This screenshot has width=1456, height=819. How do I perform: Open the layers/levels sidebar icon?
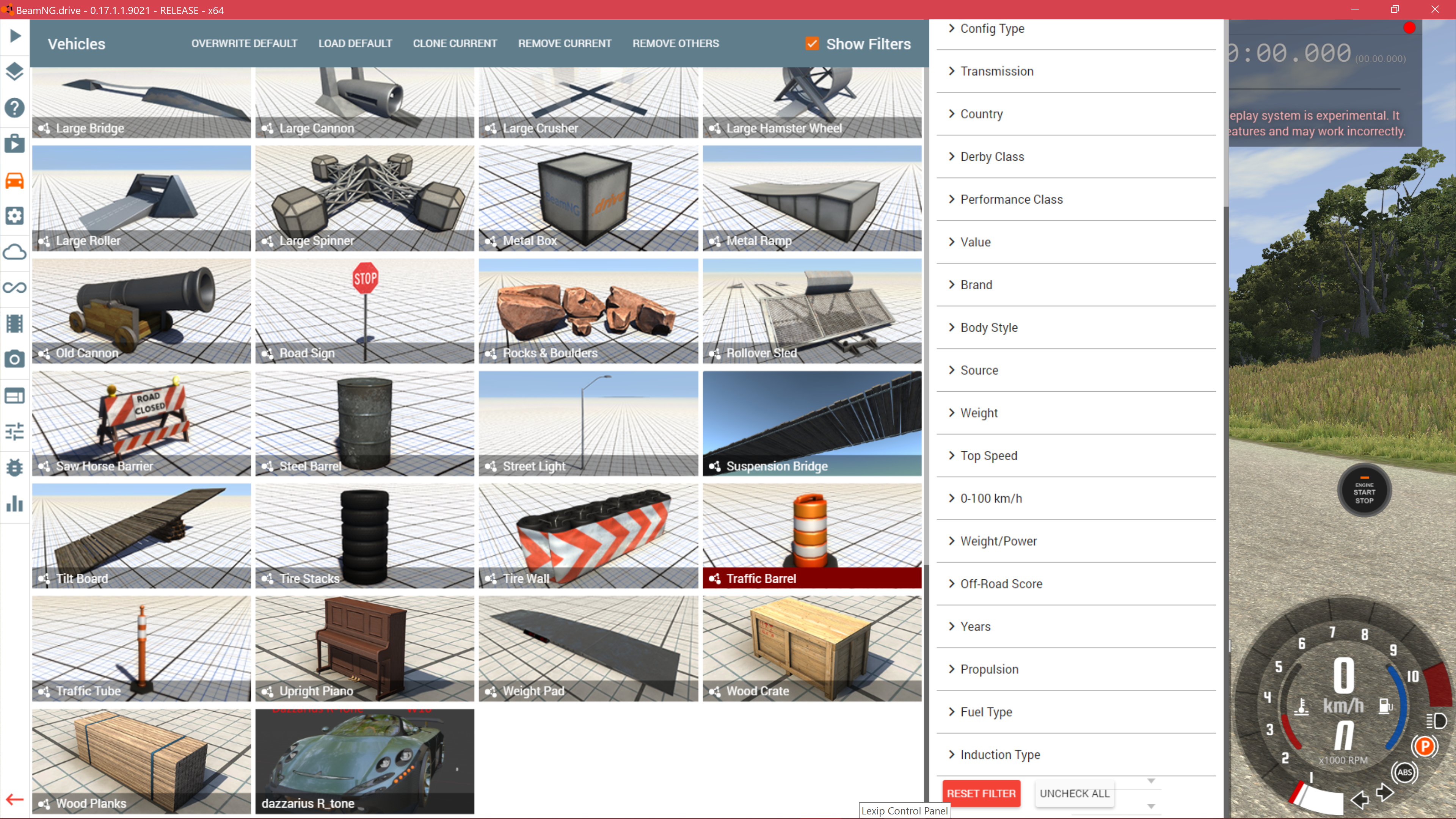15,72
